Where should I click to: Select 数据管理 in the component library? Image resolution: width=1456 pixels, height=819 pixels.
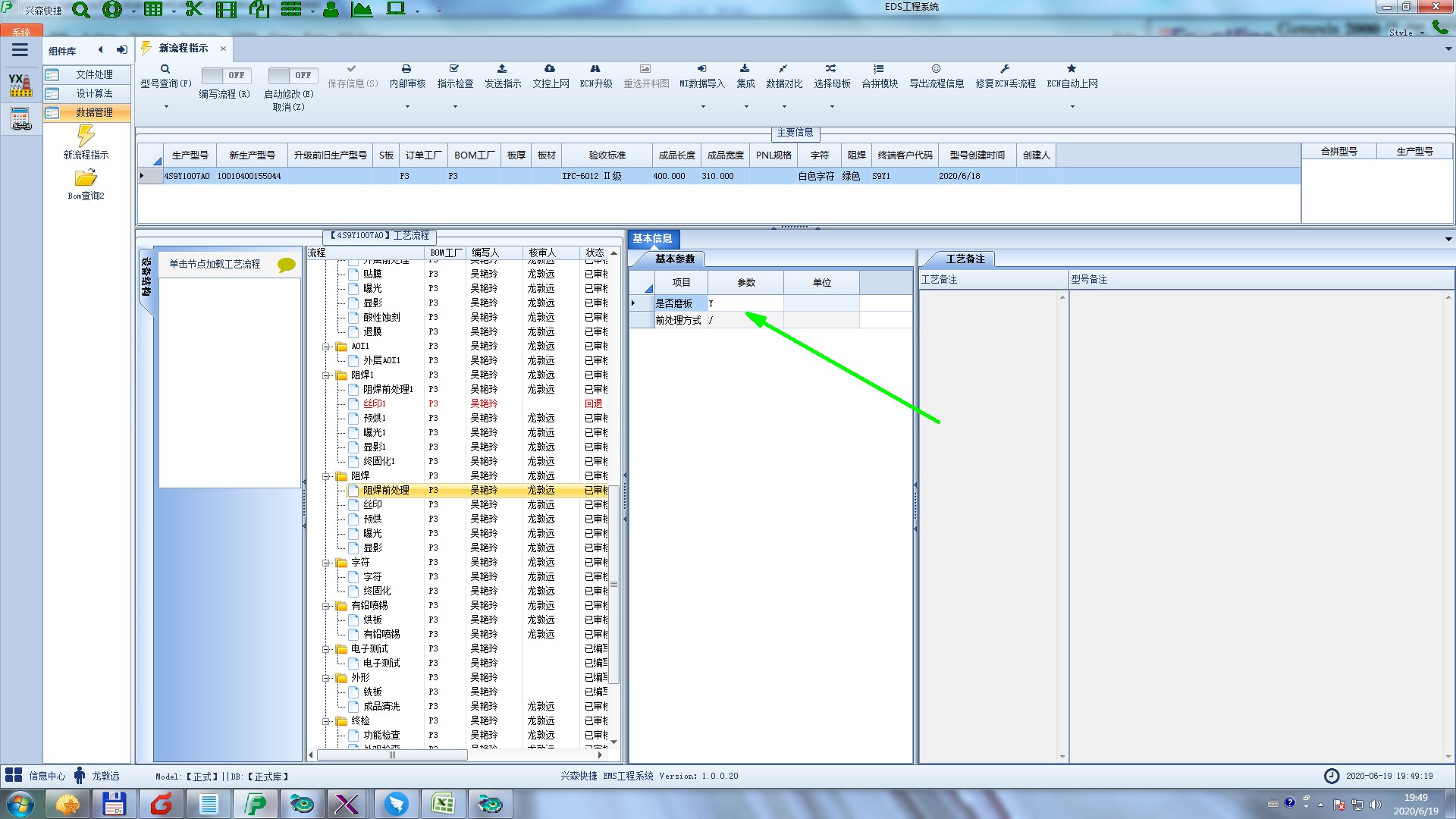[x=94, y=112]
